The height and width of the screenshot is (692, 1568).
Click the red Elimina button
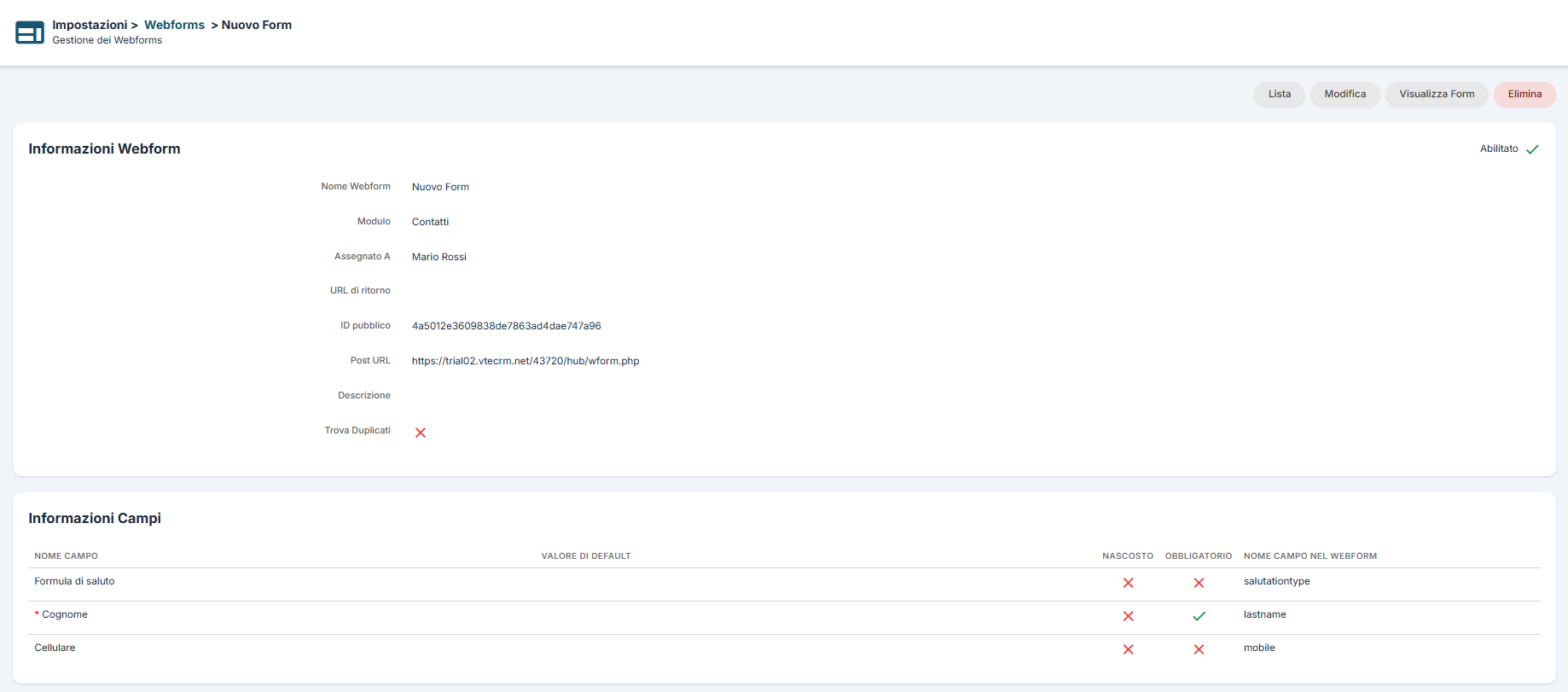[x=1524, y=95]
